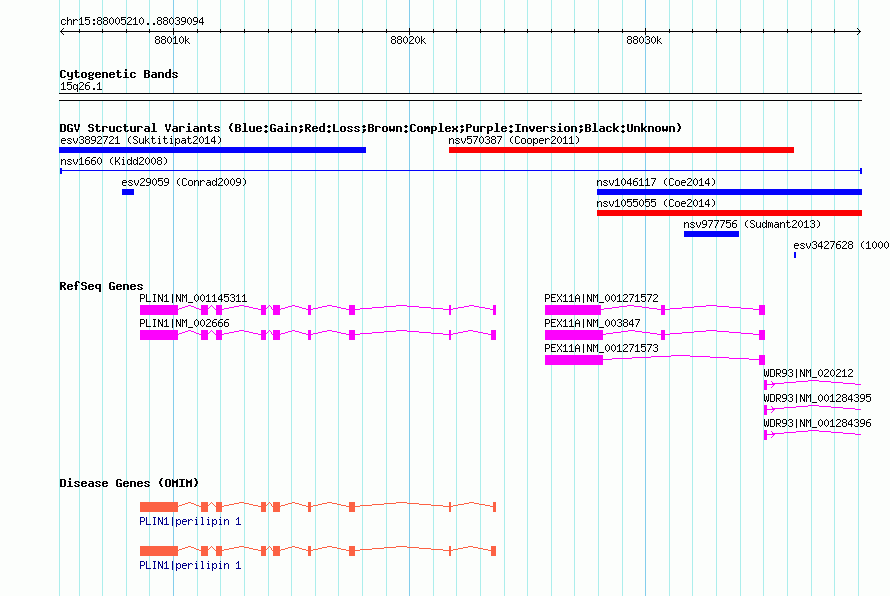The image size is (890, 596).
Task: Click the Disease Genes (OMIM) track title
Action: [129, 483]
